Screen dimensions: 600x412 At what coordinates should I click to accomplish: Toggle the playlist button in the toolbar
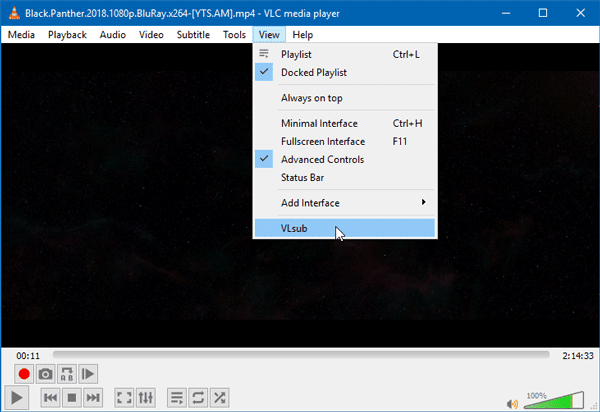(x=177, y=398)
